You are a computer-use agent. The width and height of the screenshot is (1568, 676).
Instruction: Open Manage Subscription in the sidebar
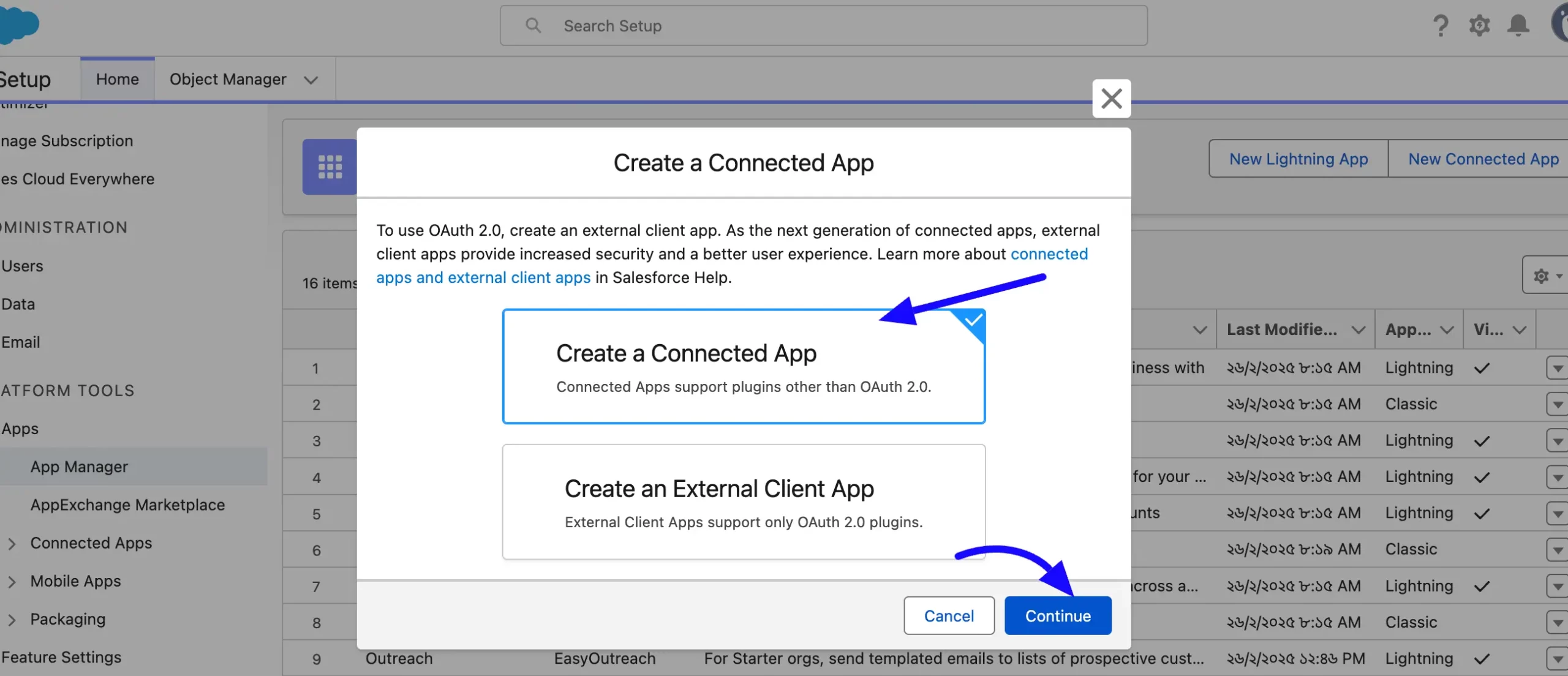(x=66, y=140)
